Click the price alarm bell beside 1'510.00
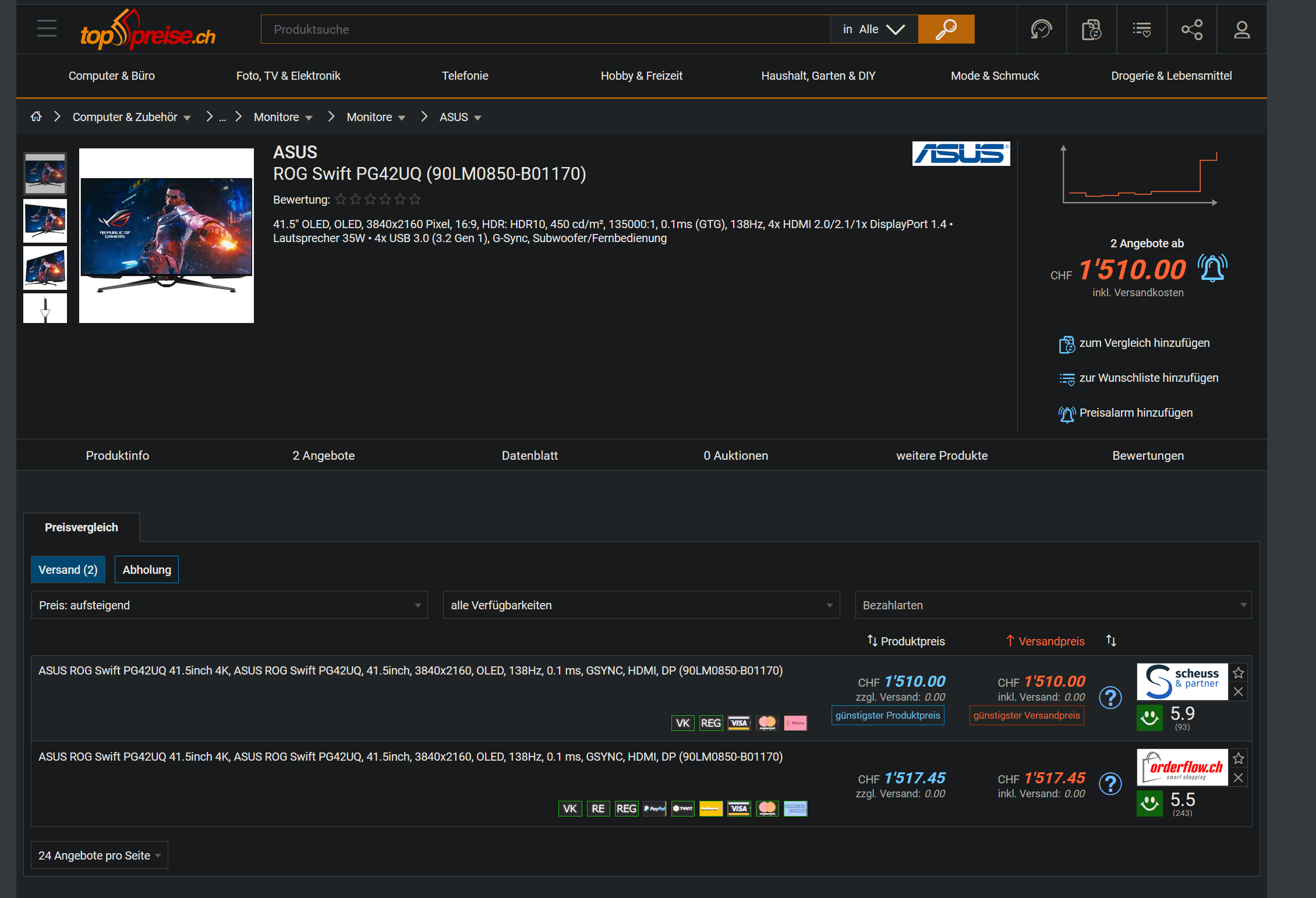 (1212, 268)
